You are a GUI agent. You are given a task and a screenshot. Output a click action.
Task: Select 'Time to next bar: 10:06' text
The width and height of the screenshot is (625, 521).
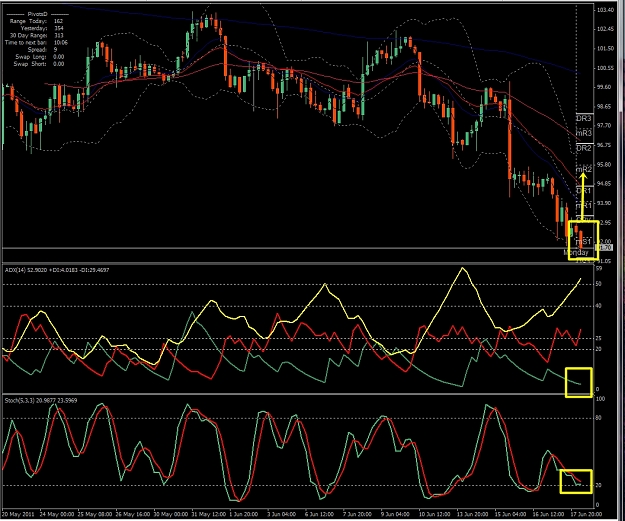tap(36, 43)
